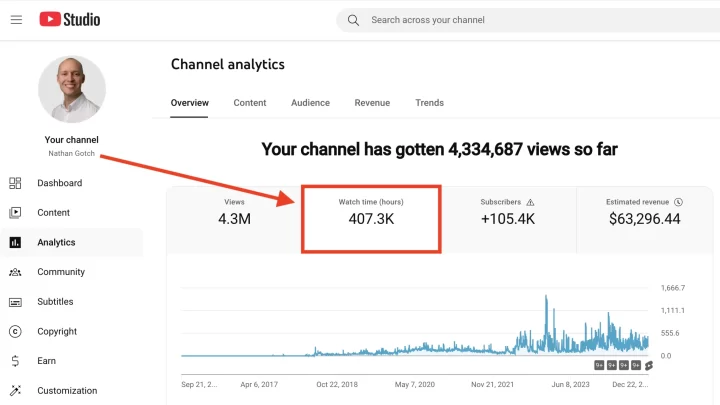Select the Watch time (hours) card
The image size is (720, 405).
pos(371,219)
